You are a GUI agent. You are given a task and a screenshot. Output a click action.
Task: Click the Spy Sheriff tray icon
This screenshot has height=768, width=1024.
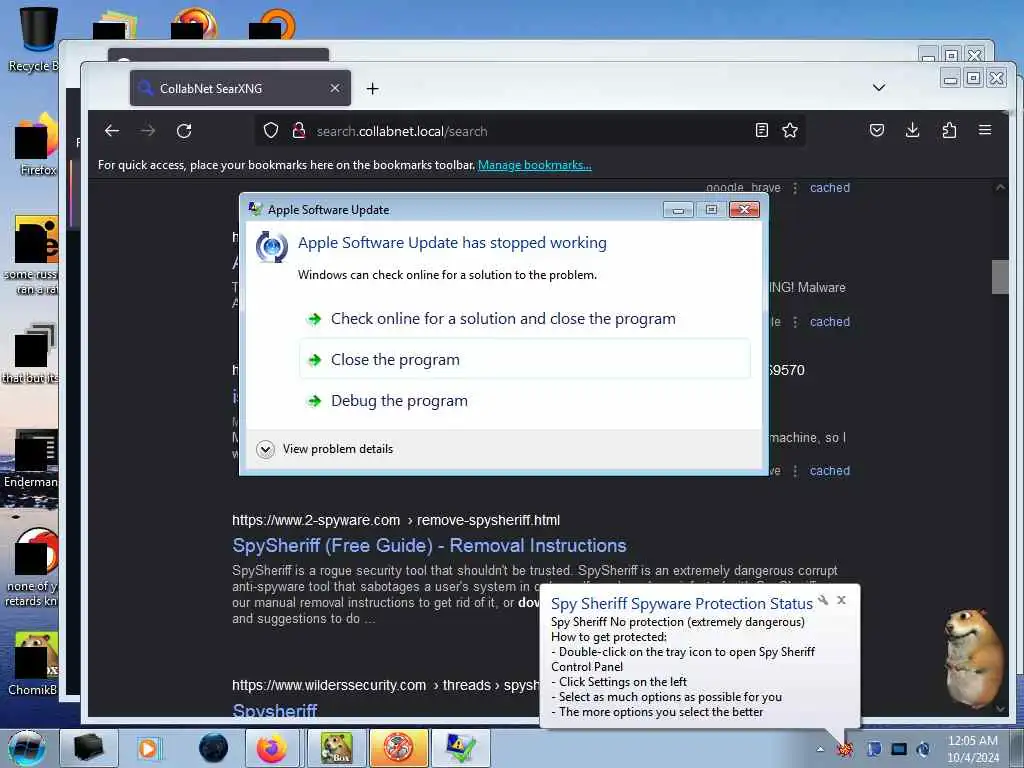coord(846,749)
